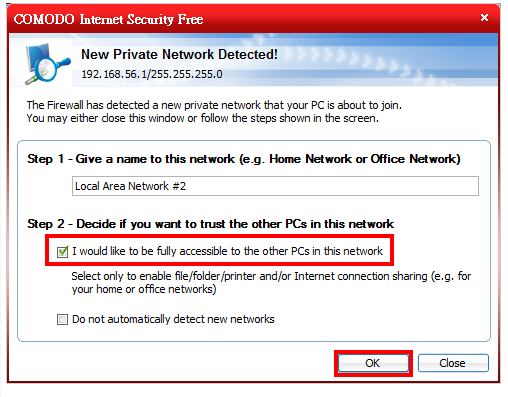Click the 'follow the steps shown' instruction line
Image resolution: width=508 pixels, height=397 pixels.
[203, 118]
